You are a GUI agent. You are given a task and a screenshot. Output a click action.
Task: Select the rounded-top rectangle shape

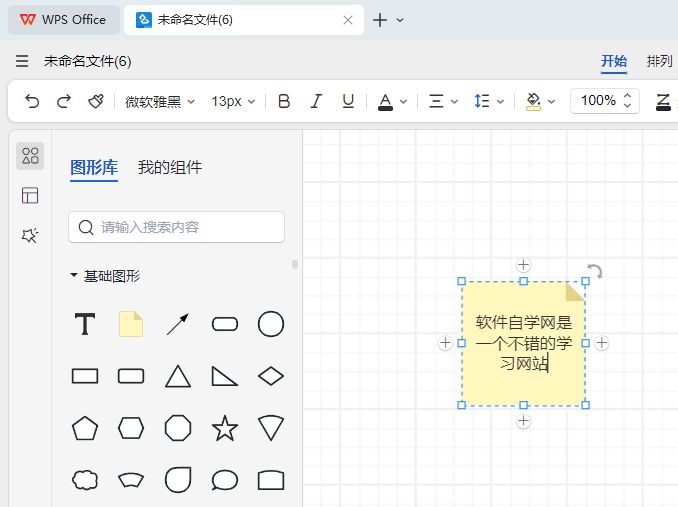[271, 480]
